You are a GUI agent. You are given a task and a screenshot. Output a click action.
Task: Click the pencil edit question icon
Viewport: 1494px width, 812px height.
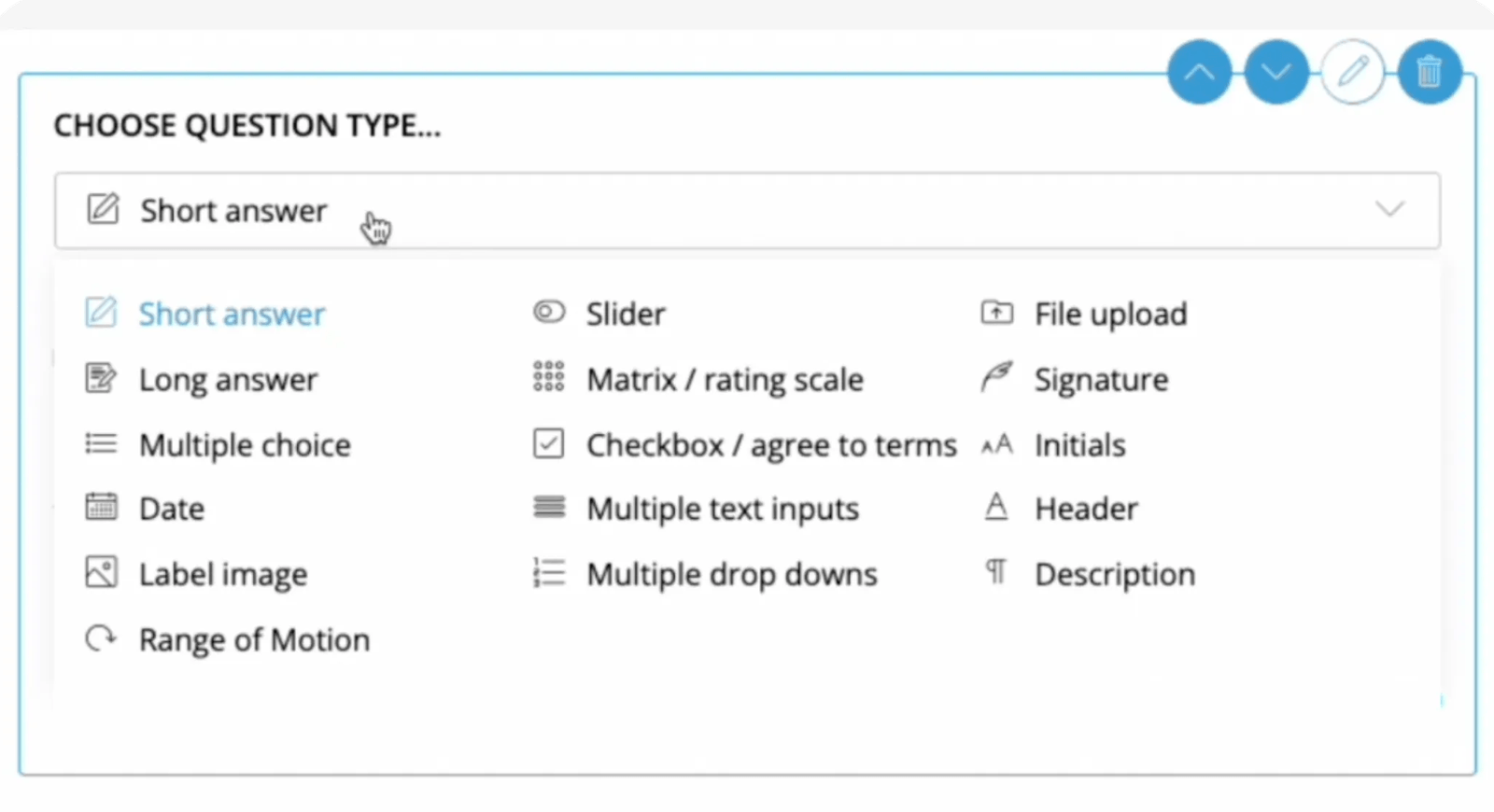pyautogui.click(x=1353, y=72)
